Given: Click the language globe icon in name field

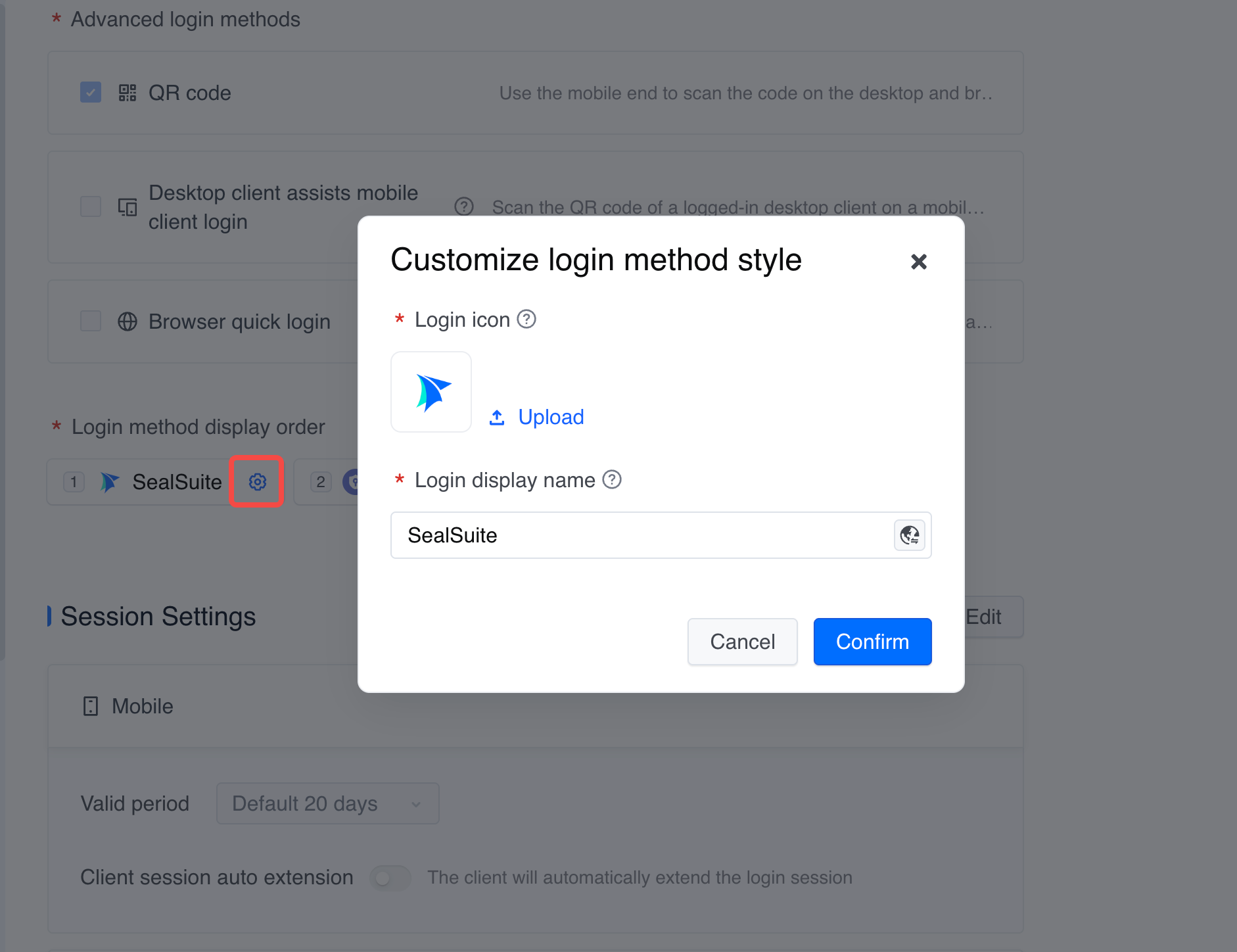Looking at the screenshot, I should (x=910, y=535).
